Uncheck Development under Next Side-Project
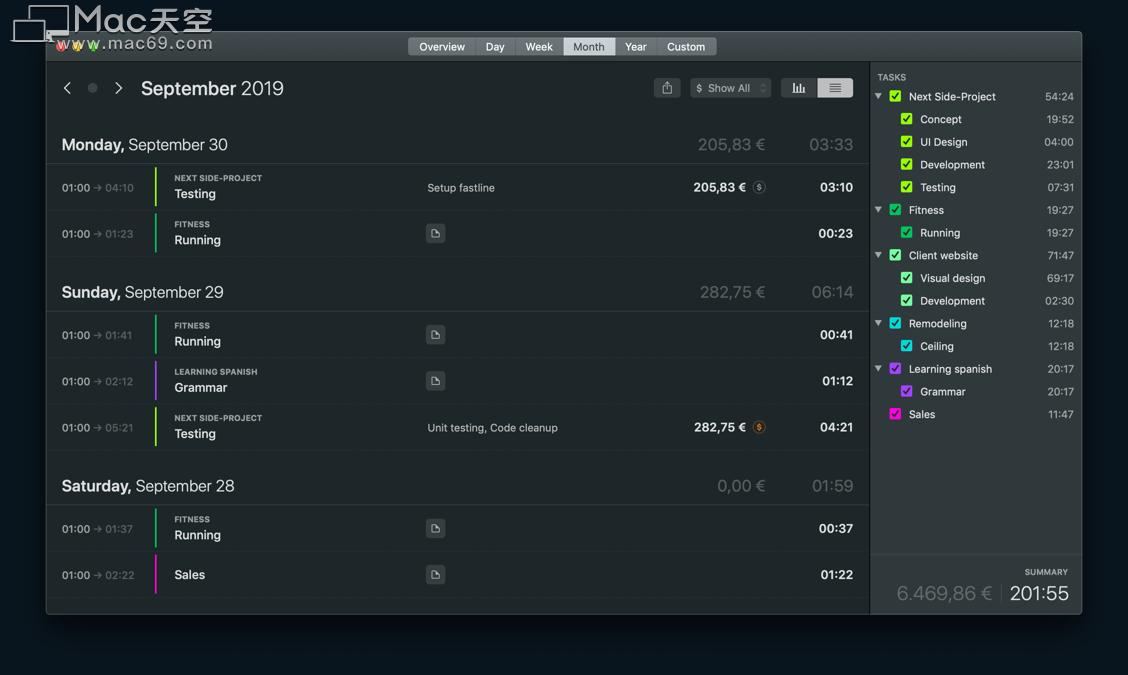Viewport: 1128px width, 675px height. coord(906,164)
